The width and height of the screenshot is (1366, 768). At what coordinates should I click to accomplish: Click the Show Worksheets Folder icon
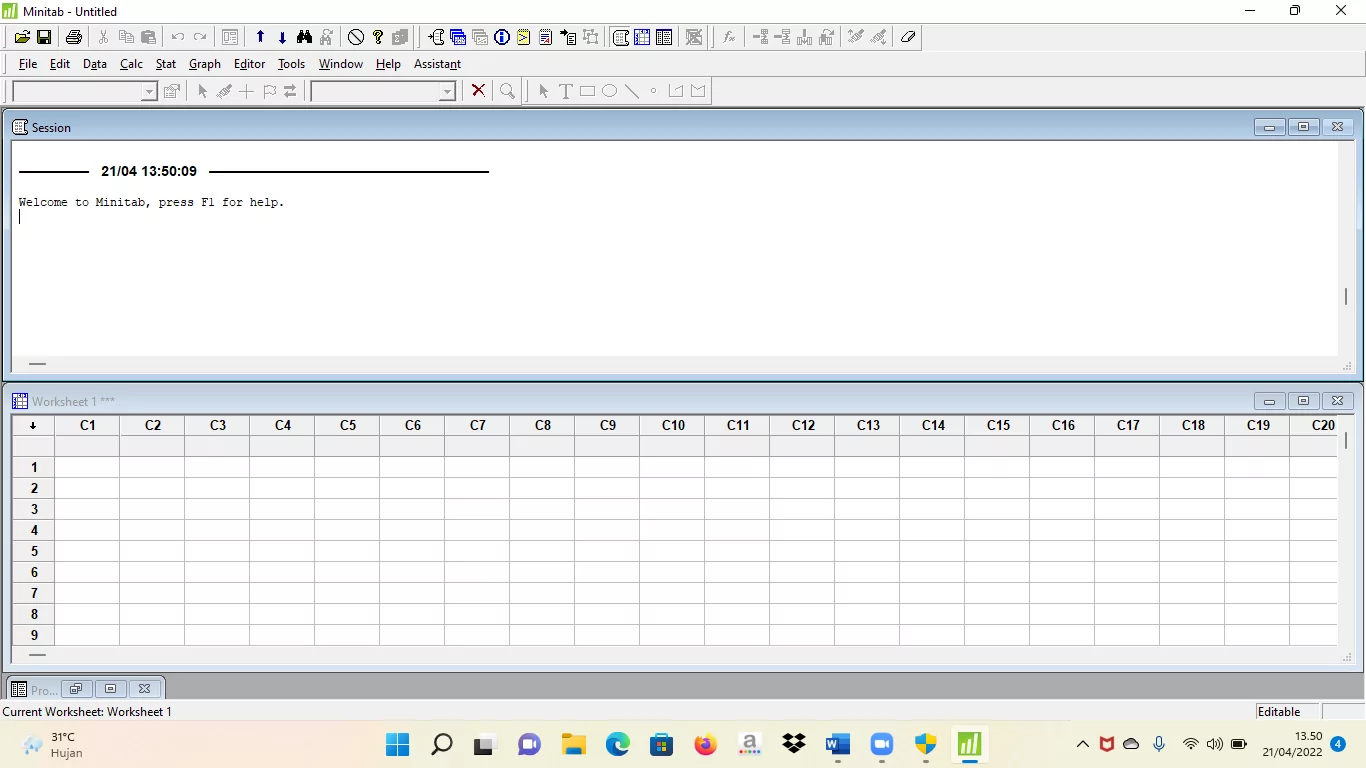458,37
